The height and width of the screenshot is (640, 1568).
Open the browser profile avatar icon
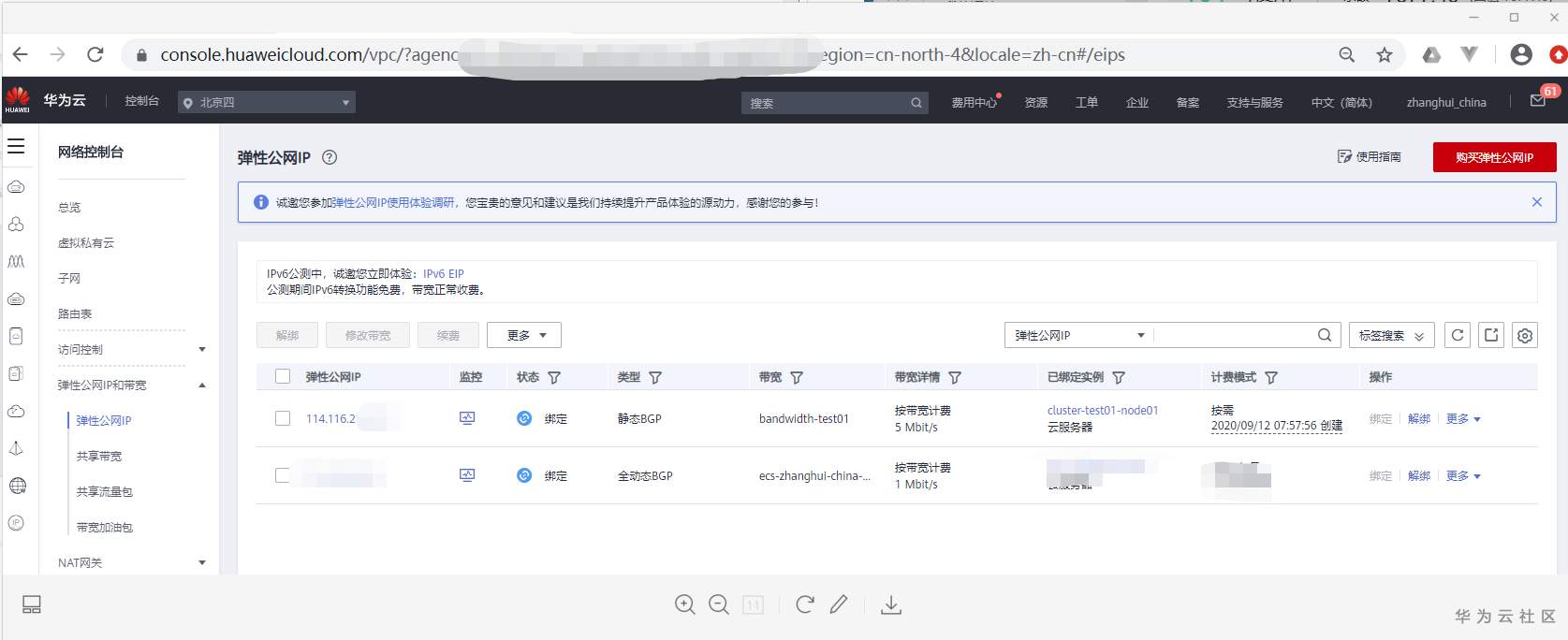(x=1521, y=55)
